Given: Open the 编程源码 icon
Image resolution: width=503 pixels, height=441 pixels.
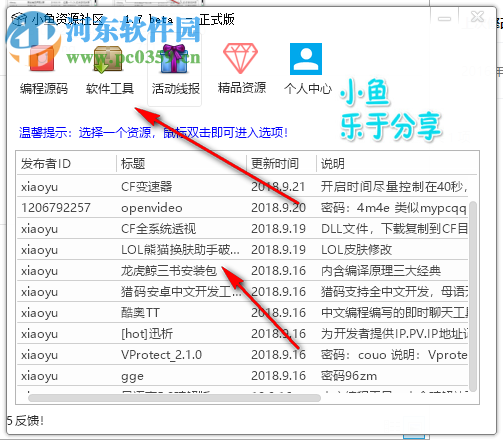Looking at the screenshot, I should (x=42, y=59).
